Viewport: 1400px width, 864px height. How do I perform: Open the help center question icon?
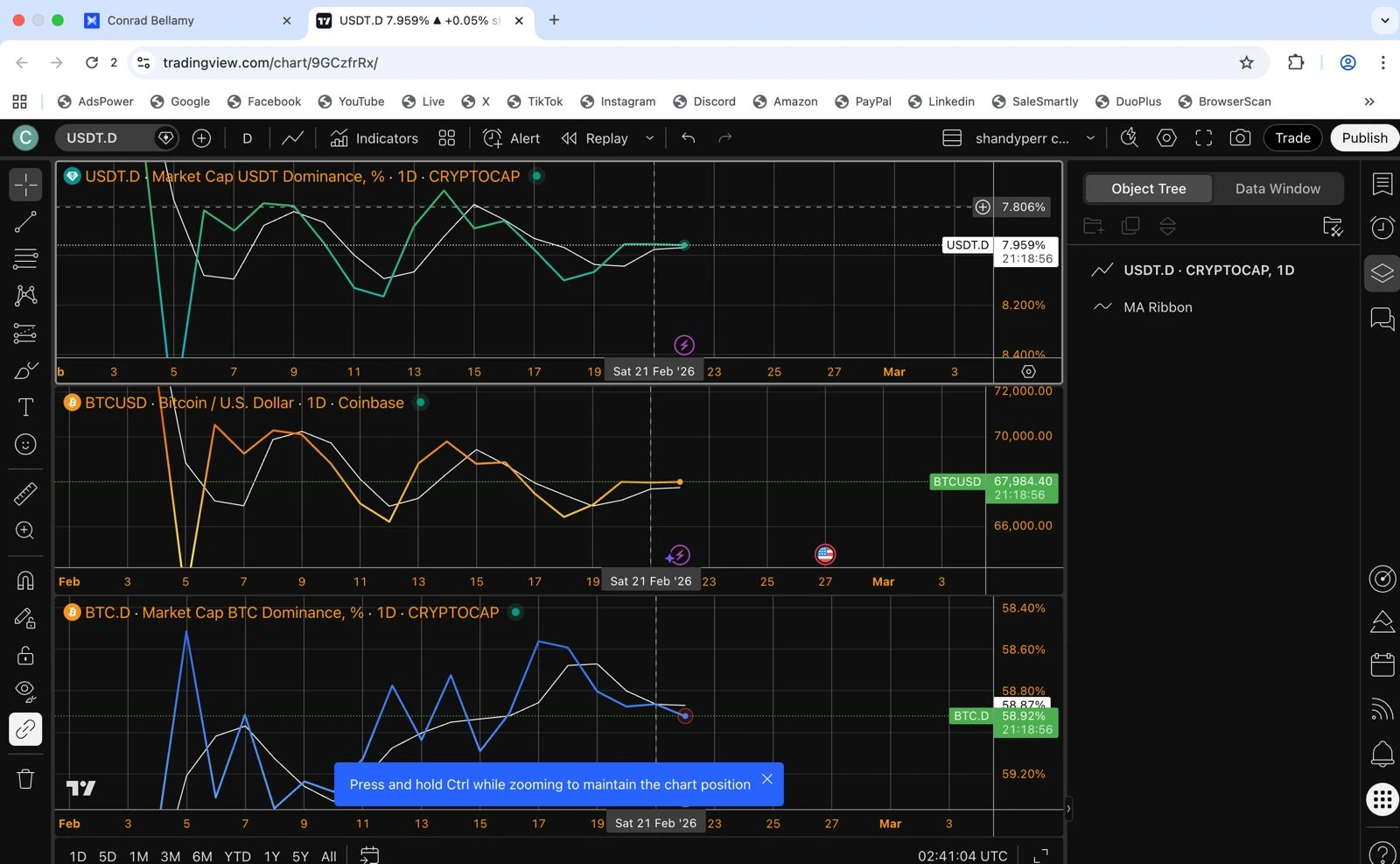[1382, 853]
